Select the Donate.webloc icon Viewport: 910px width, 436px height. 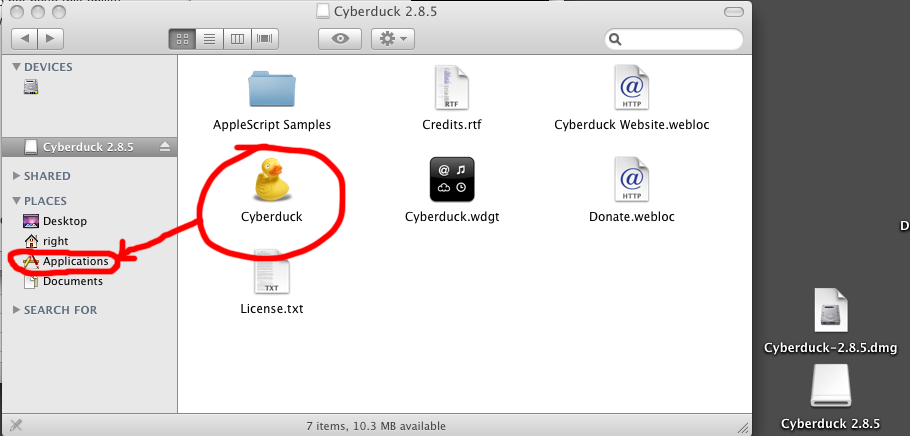tap(631, 179)
